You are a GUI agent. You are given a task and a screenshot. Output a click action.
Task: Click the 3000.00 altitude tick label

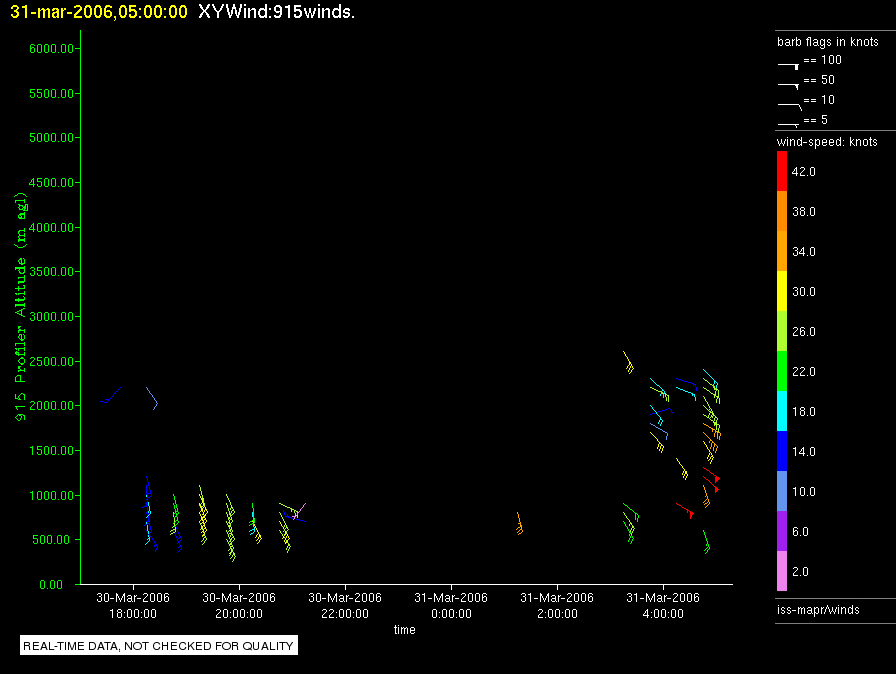pyautogui.click(x=51, y=316)
